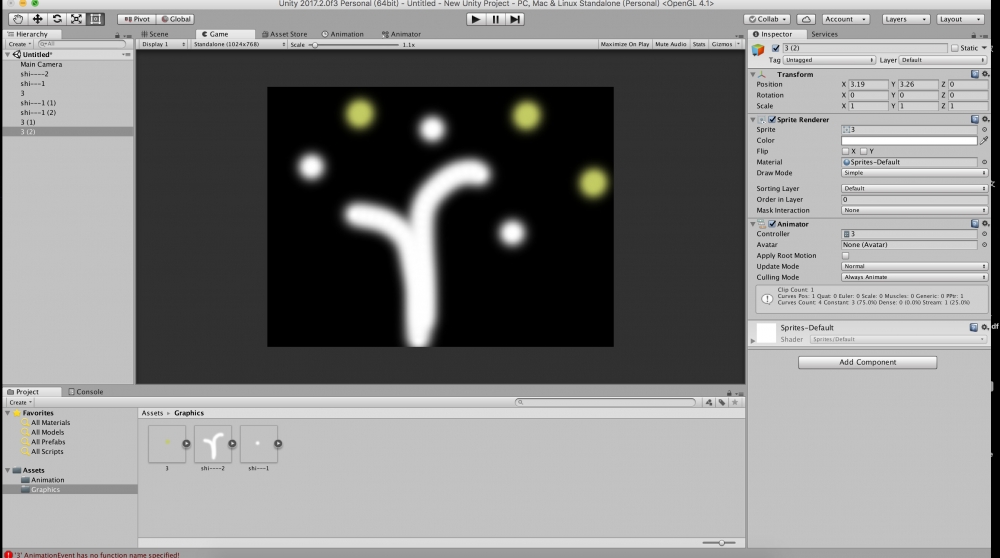
Task: Switch to the Scene tab
Action: pyautogui.click(x=155, y=34)
